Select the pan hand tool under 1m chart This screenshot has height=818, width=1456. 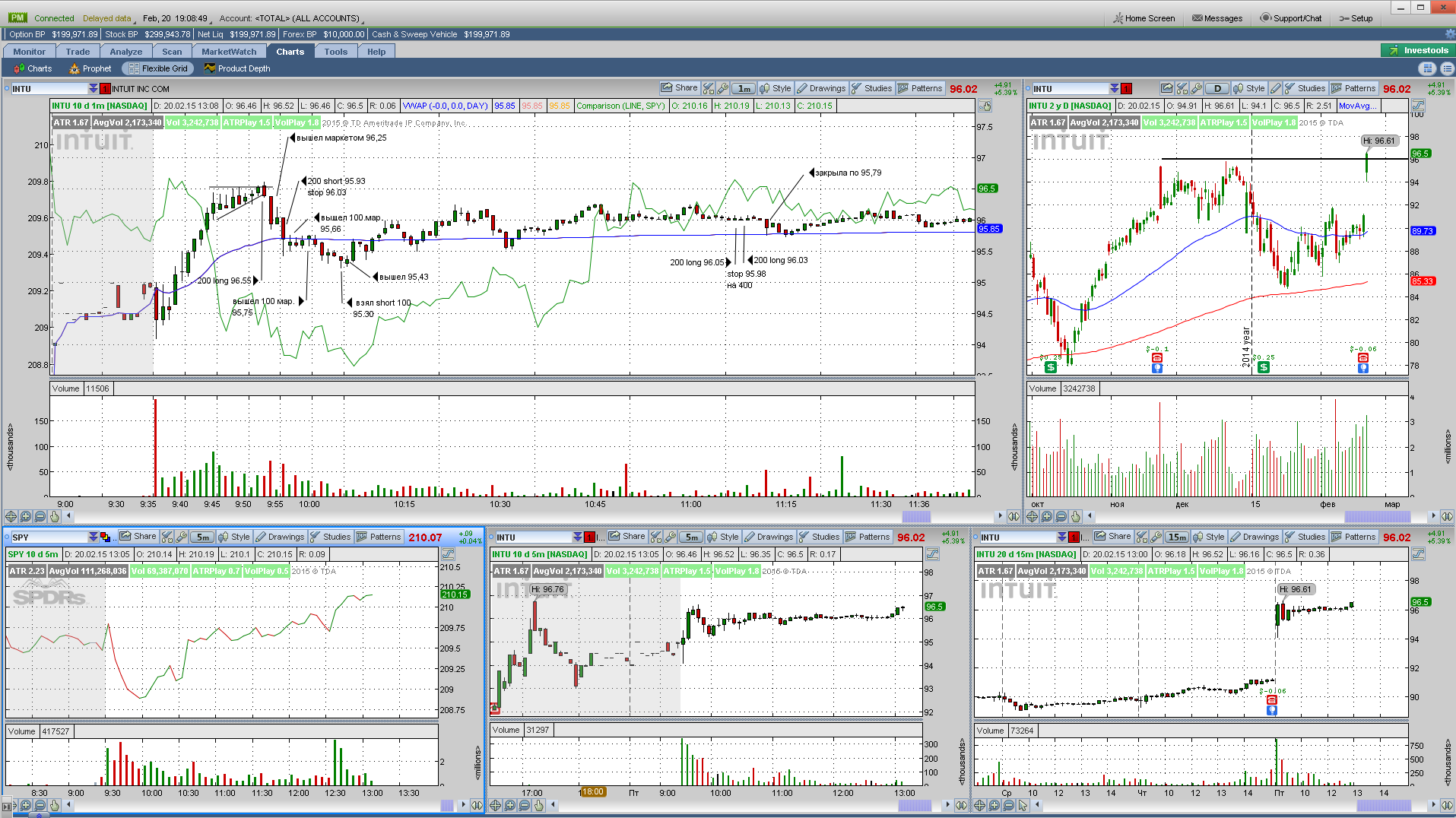click(55, 516)
